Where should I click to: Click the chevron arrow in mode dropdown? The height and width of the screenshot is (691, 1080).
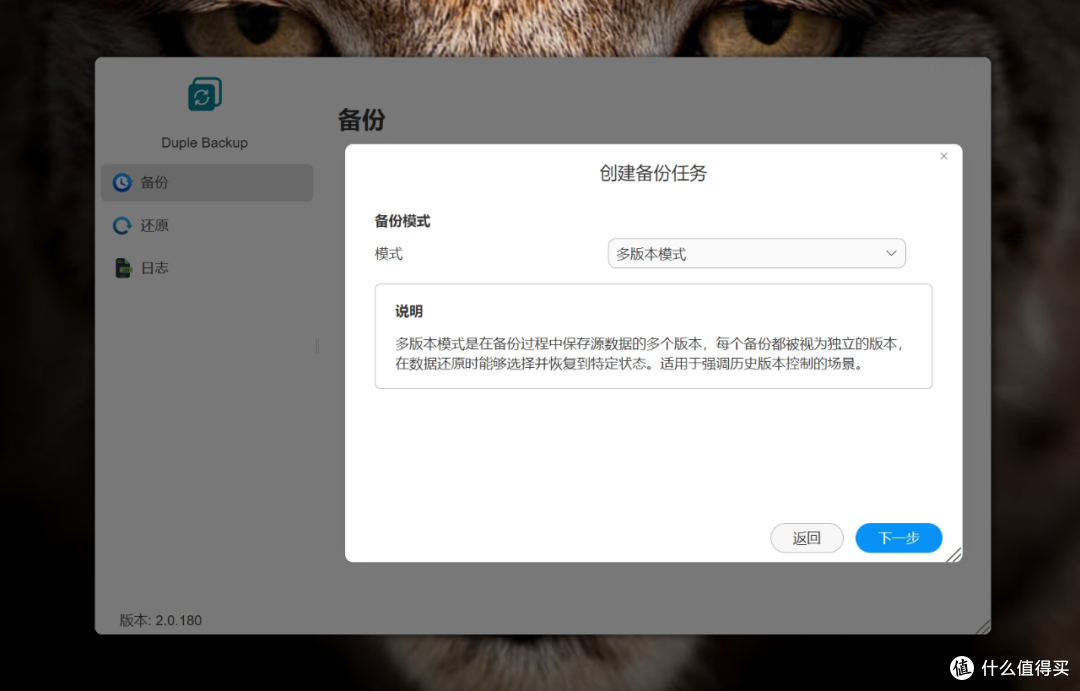pos(891,254)
